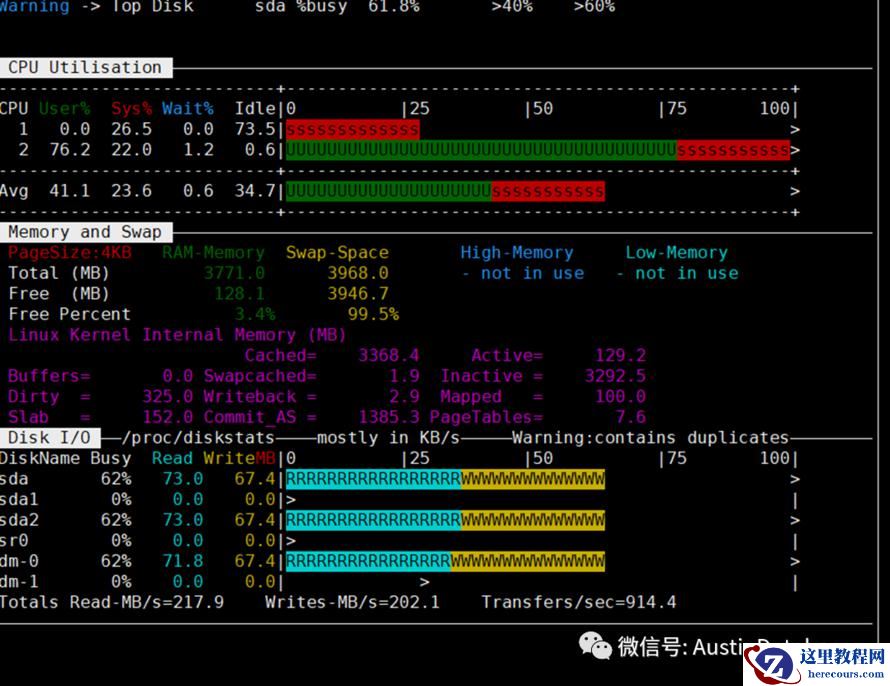The height and width of the screenshot is (686, 890).
Task: Click the '>60%' threshold in warning line
Action: click(594, 7)
